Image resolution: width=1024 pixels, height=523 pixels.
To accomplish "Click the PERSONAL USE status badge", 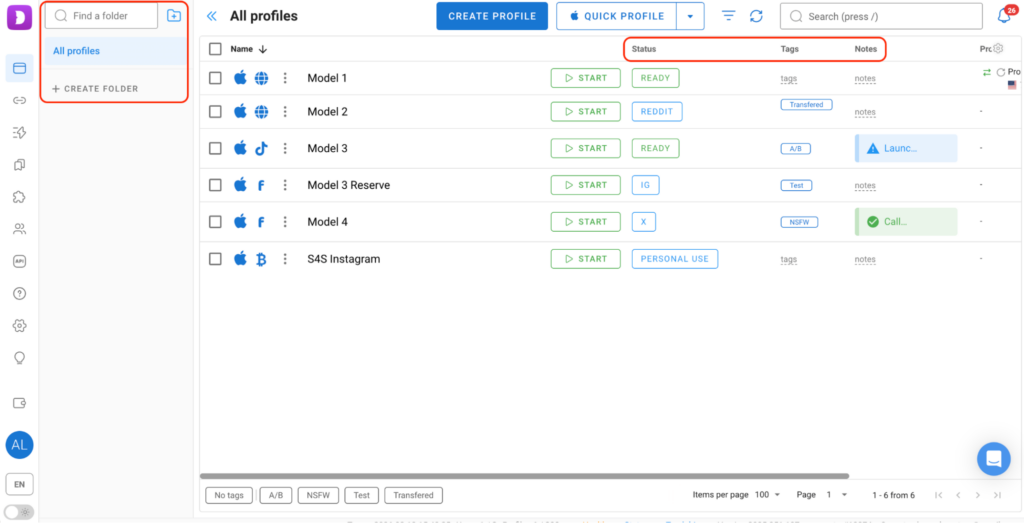I will coord(675,259).
